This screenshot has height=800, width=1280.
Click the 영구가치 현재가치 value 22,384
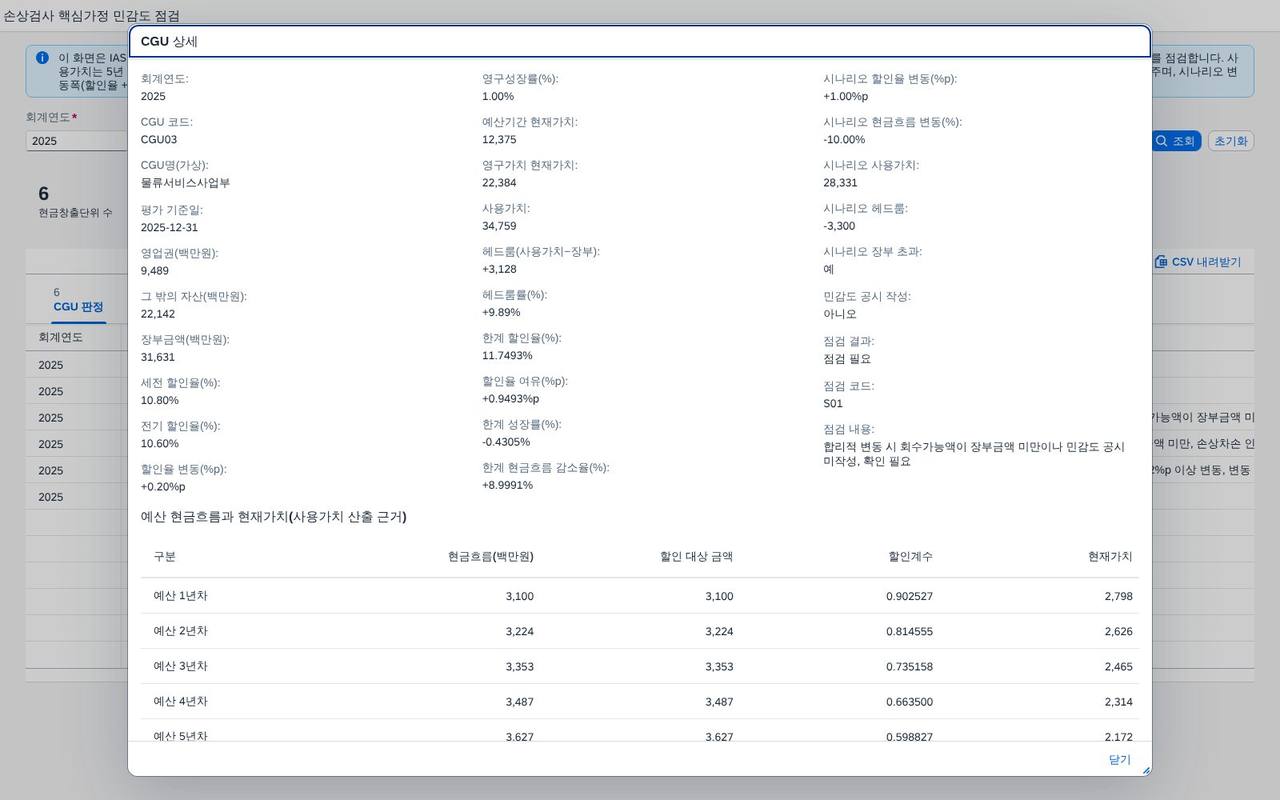(x=499, y=183)
